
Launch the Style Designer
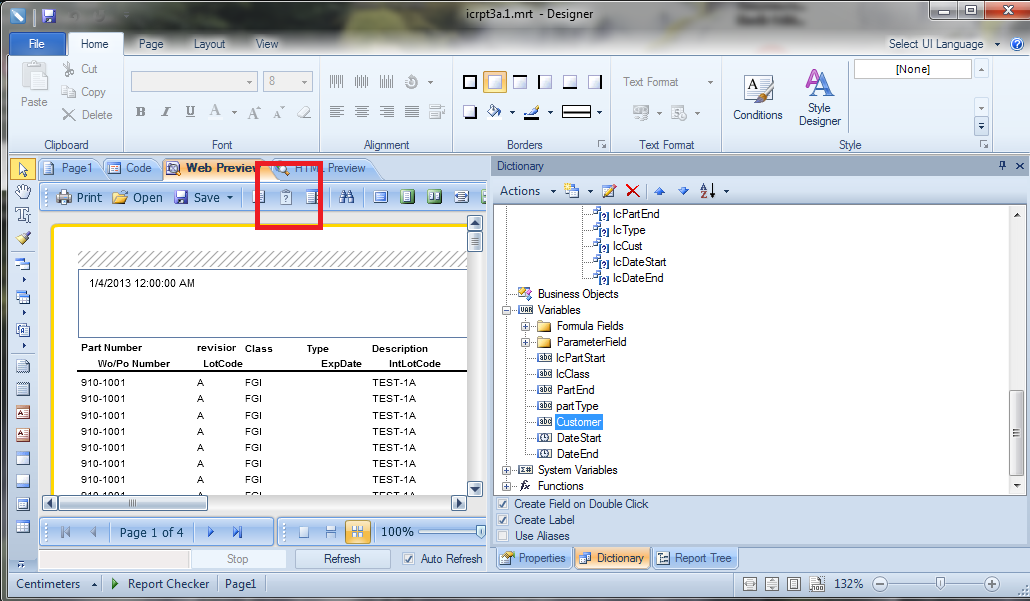(x=819, y=97)
